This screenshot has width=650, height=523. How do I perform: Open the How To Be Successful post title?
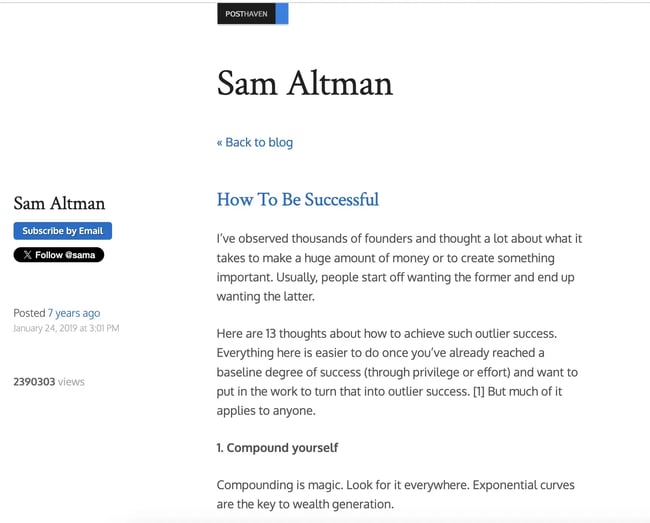[297, 199]
